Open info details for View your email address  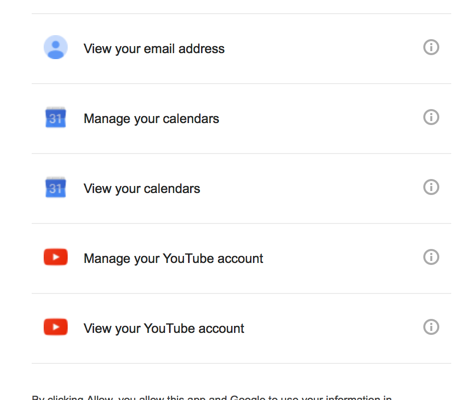(431, 47)
